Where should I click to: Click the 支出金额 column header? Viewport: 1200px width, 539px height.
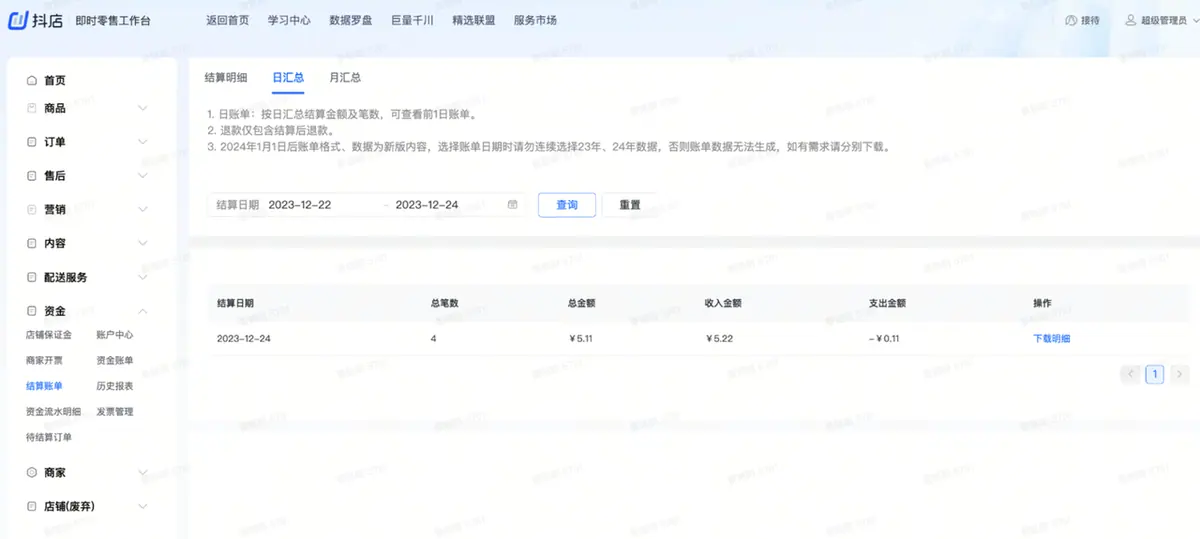coord(888,303)
